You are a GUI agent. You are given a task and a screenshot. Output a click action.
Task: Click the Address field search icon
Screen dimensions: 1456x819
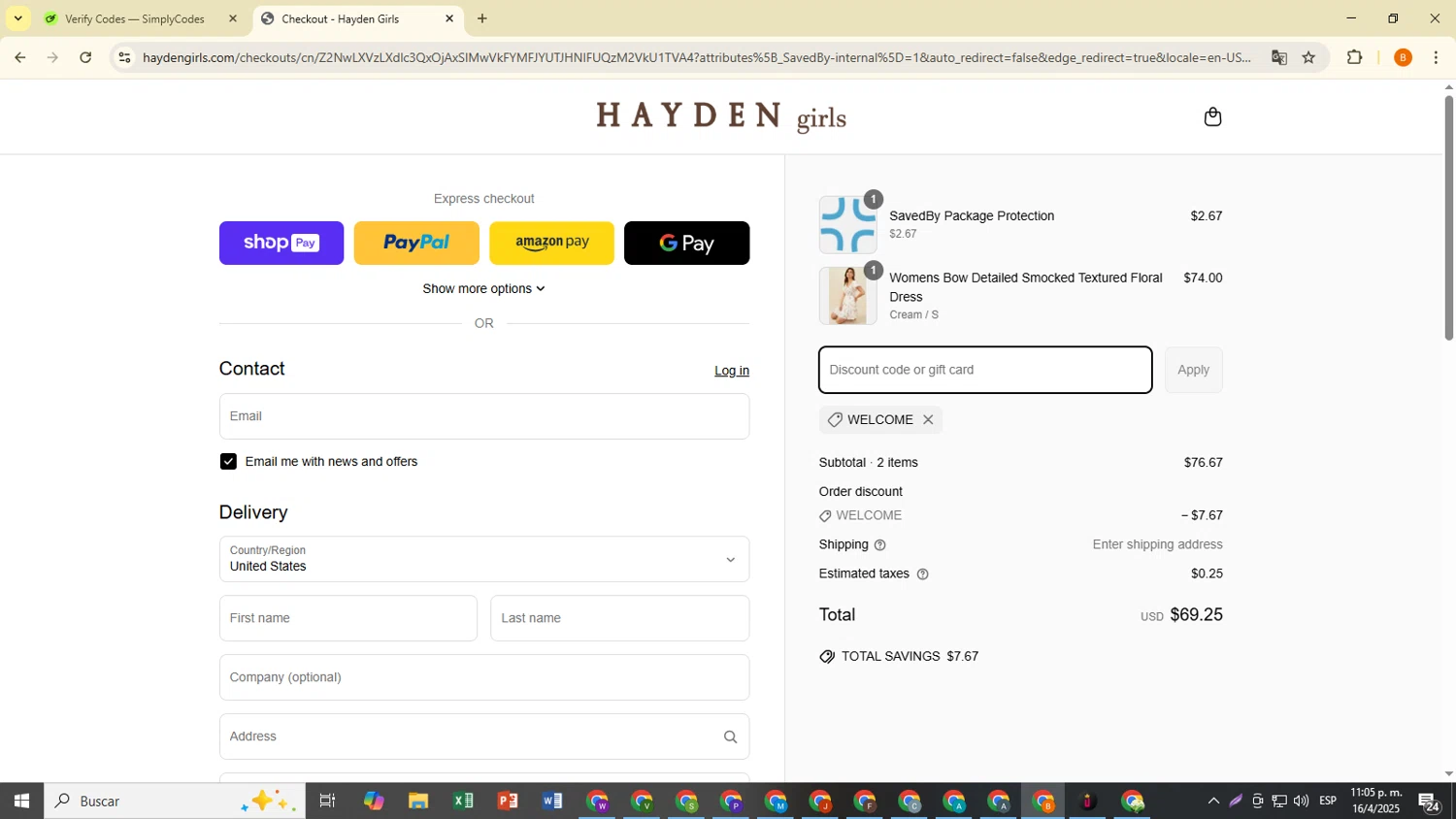point(730,737)
